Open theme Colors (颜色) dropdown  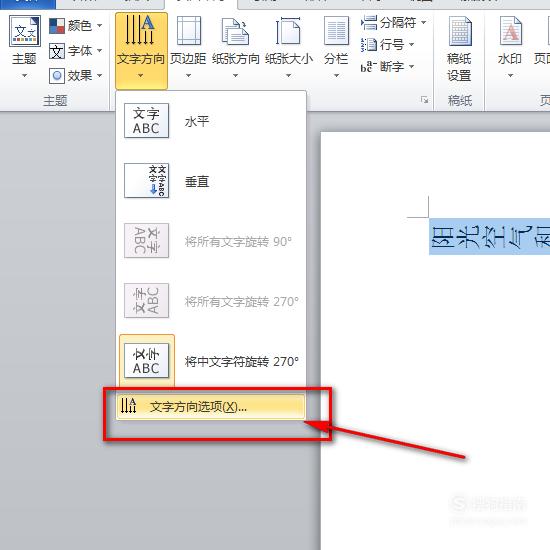coord(75,26)
